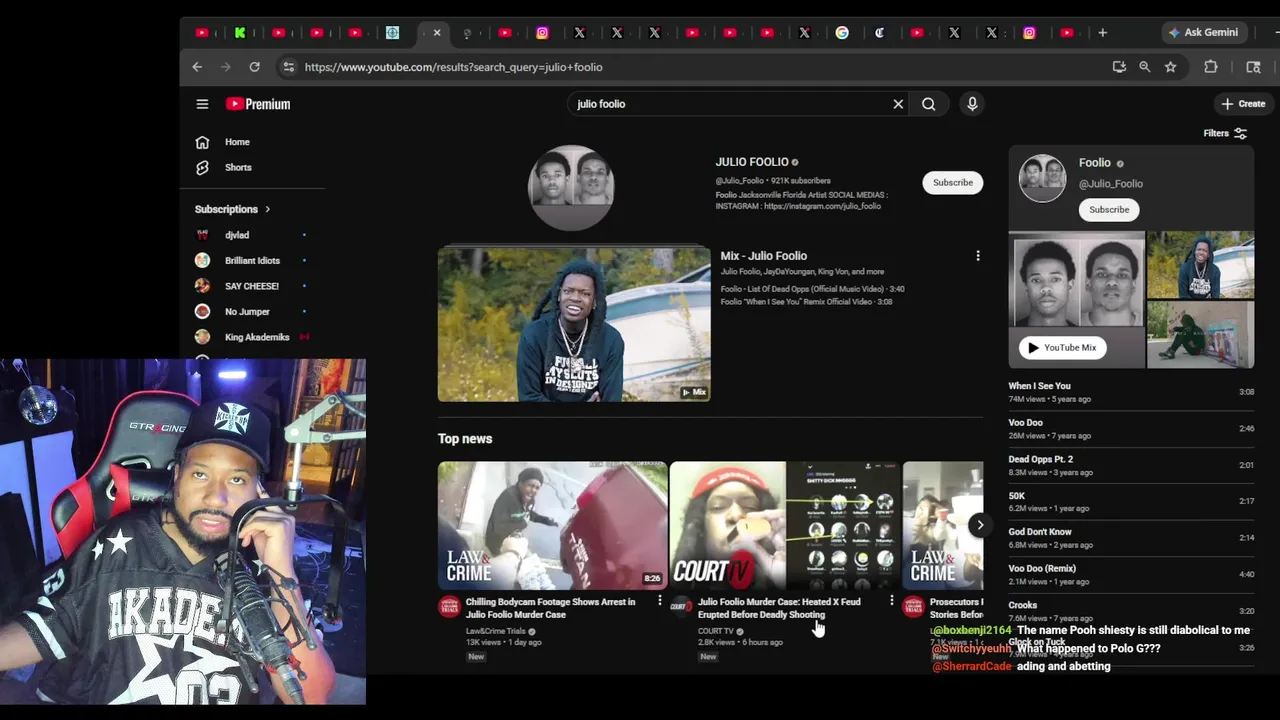This screenshot has width=1280, height=720.
Task: Open Julio Foolio Murder Case COURT TV thumbnail
Action: [784, 525]
